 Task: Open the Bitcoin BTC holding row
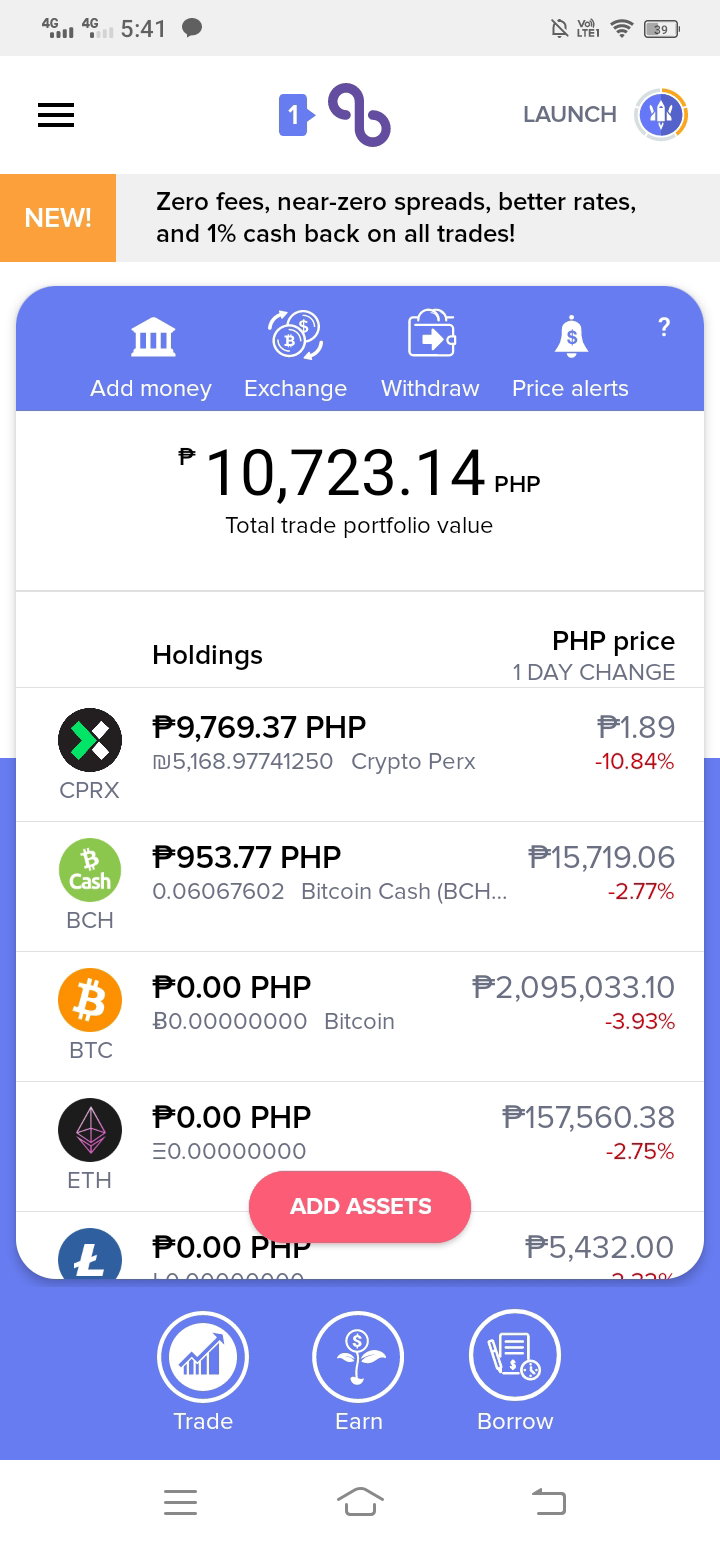click(x=360, y=1017)
